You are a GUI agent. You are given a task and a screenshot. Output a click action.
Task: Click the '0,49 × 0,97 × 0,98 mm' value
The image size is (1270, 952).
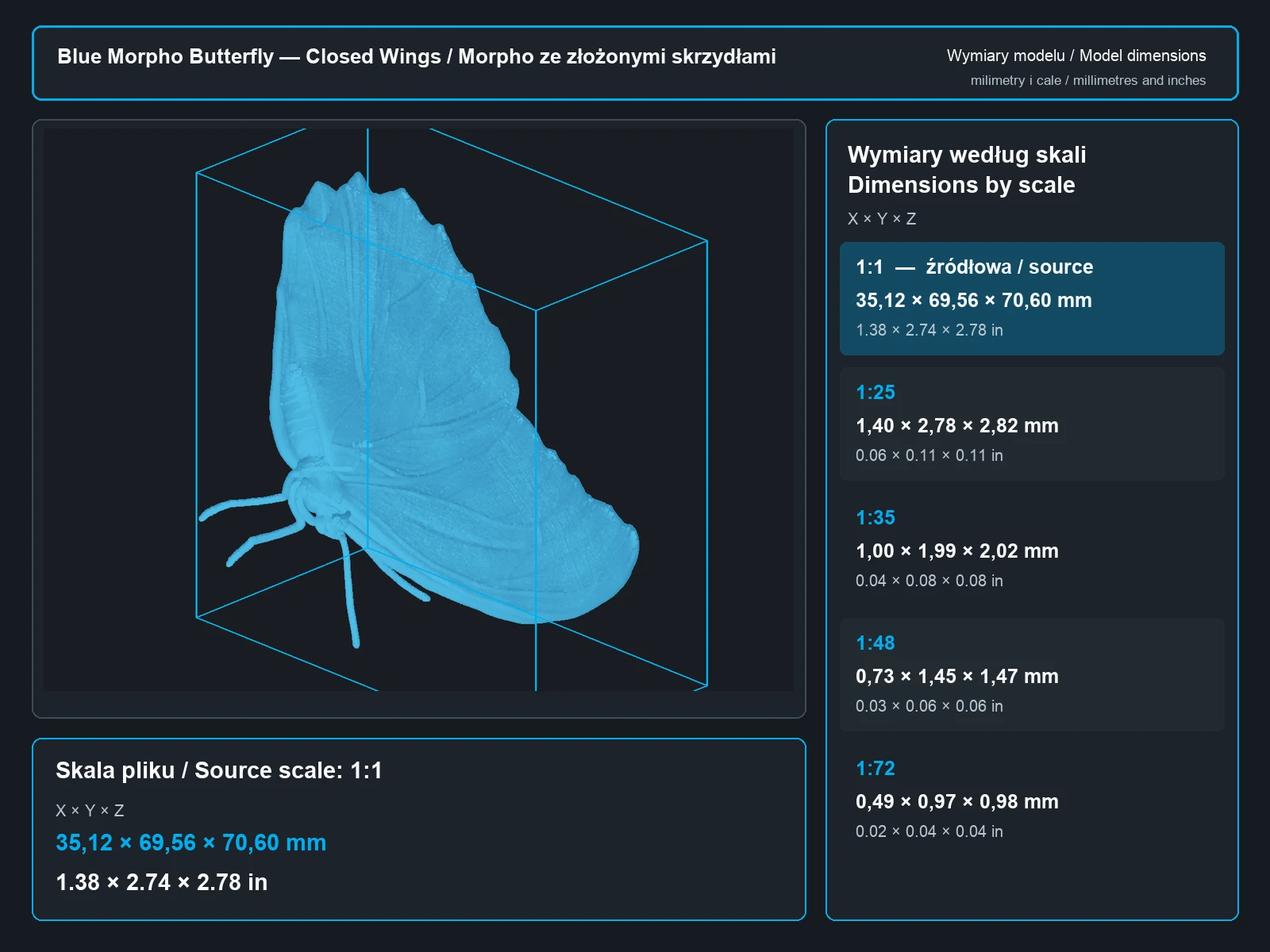point(957,802)
